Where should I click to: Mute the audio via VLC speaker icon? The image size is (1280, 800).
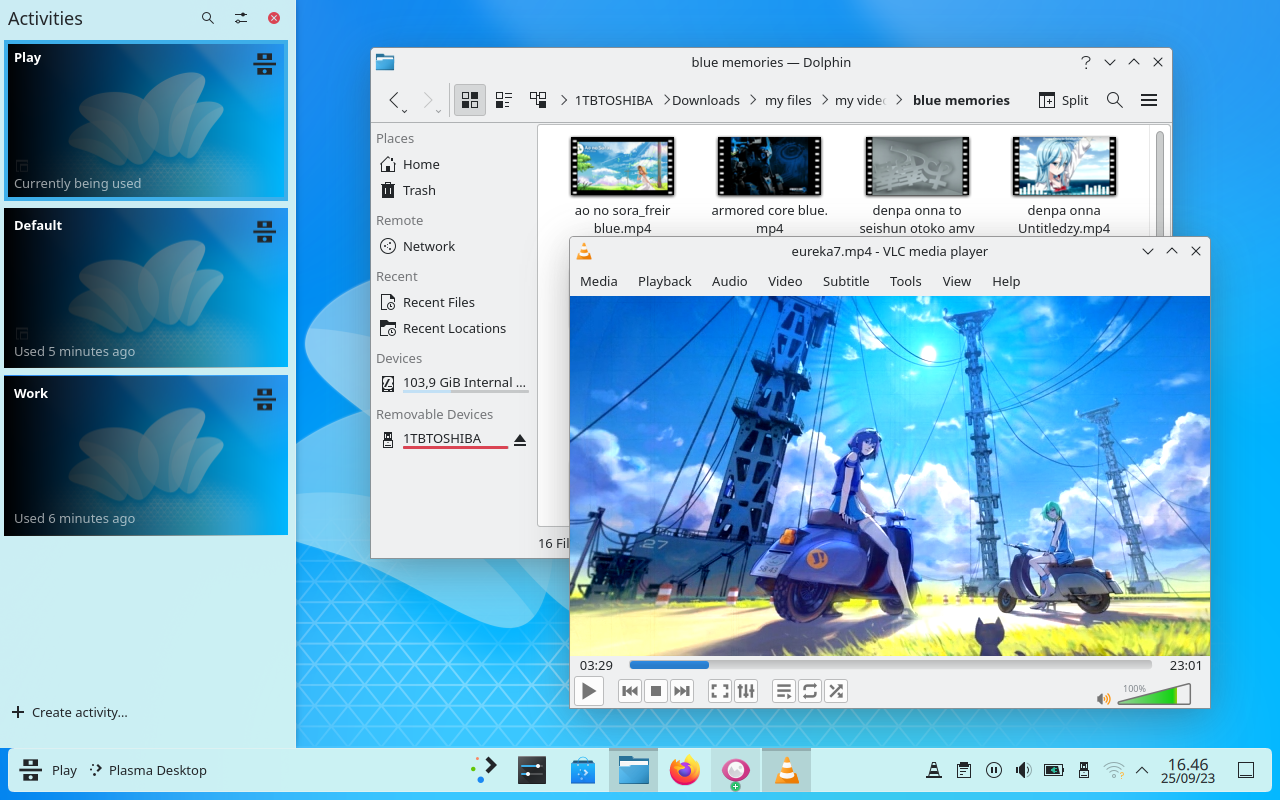pyautogui.click(x=1103, y=698)
